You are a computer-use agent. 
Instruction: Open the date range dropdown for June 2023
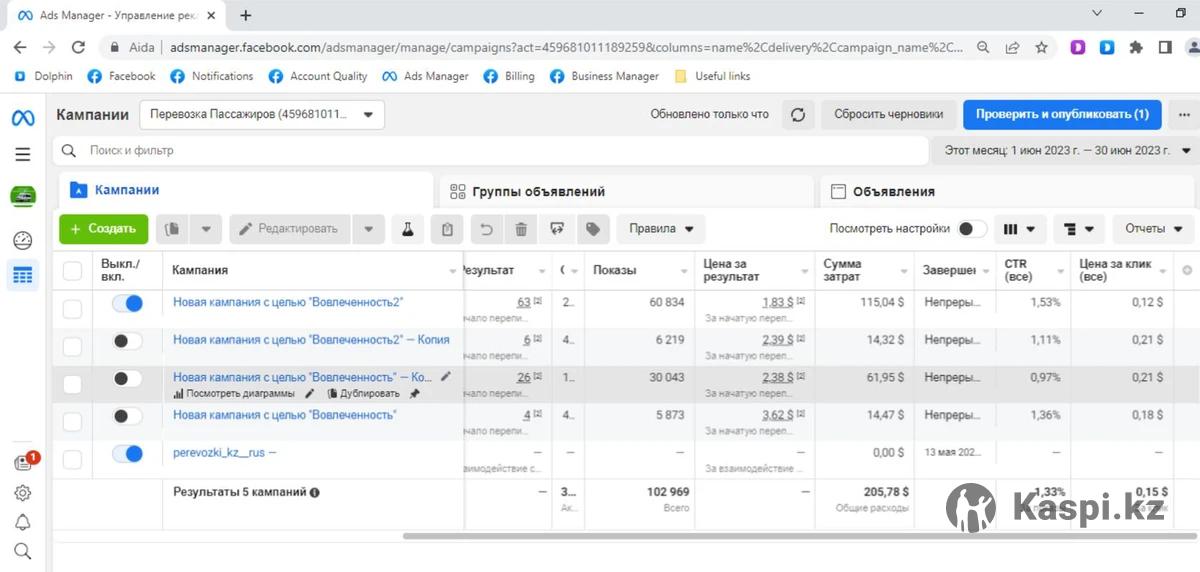coord(1067,151)
